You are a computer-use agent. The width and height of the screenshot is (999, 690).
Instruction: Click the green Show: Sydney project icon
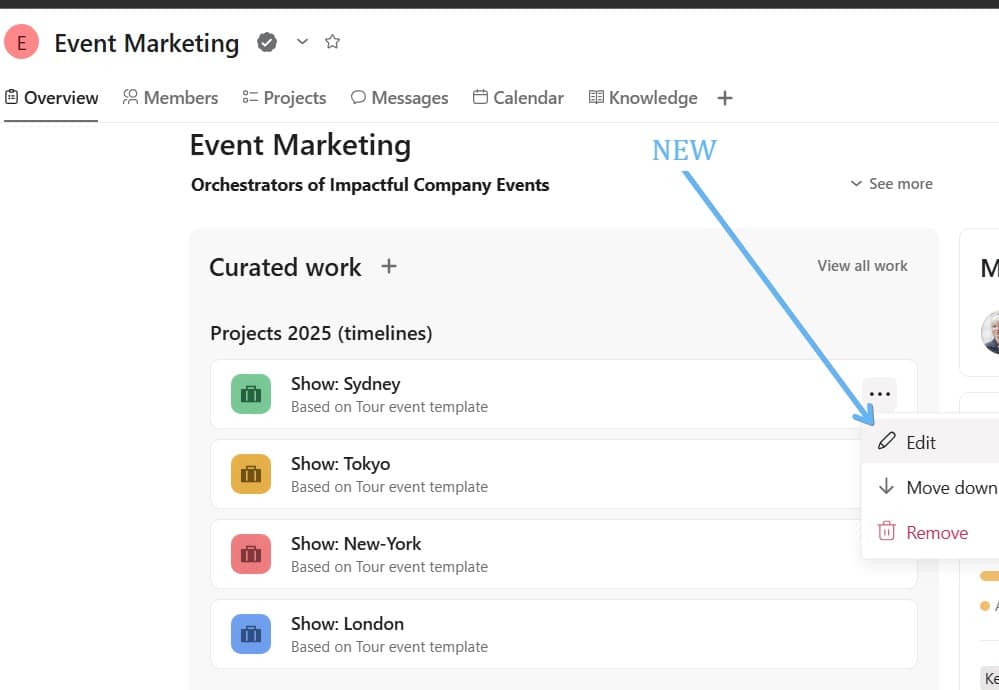point(251,394)
